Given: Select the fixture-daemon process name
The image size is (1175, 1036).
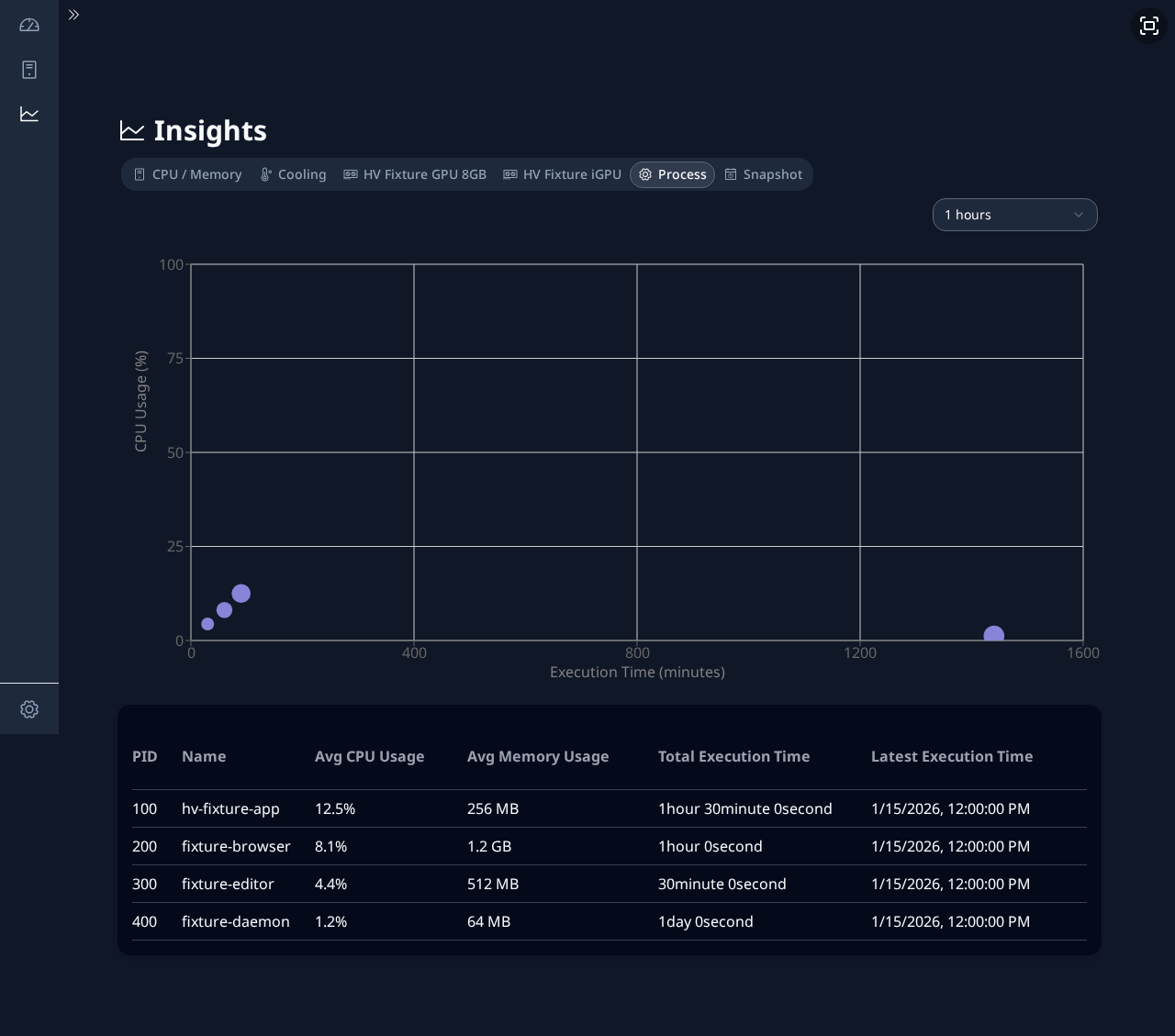Looking at the screenshot, I should [236, 922].
